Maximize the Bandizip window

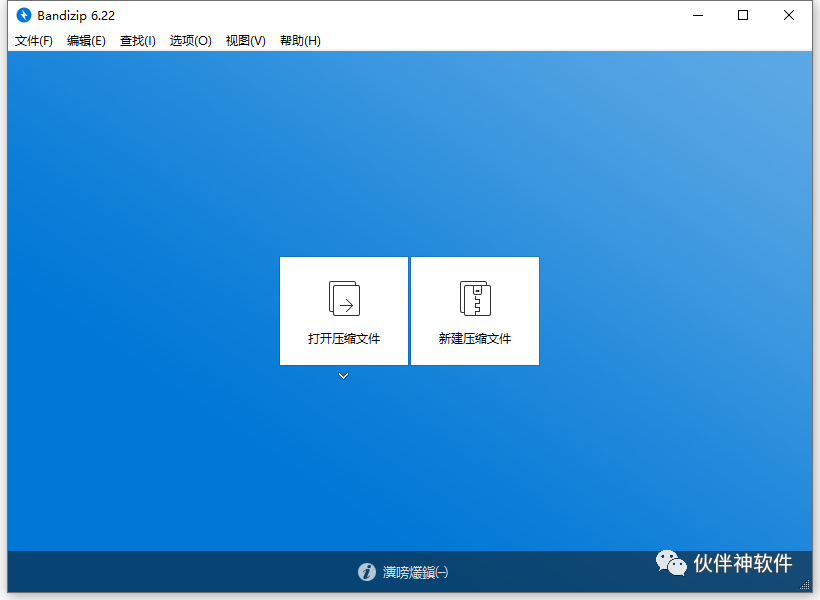[x=742, y=15]
